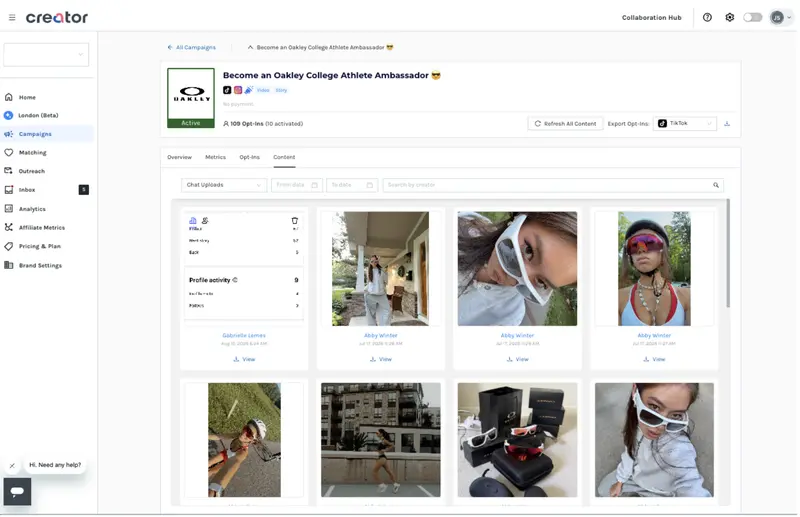The height and width of the screenshot is (517, 800).
Task: Click the Instagram platform icon under campaign title
Action: point(238,90)
